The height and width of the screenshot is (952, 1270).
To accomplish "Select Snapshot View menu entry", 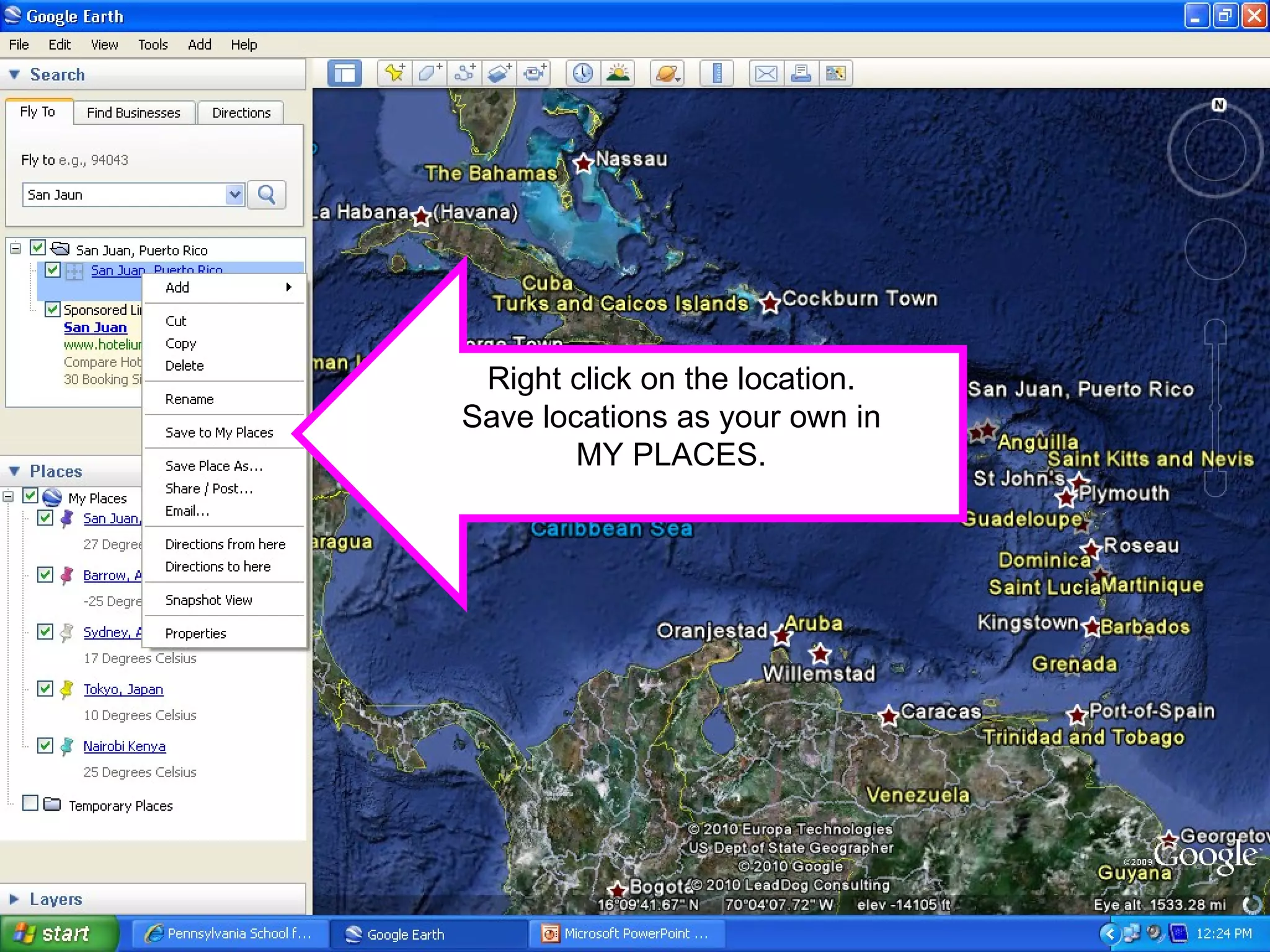I will (209, 600).
